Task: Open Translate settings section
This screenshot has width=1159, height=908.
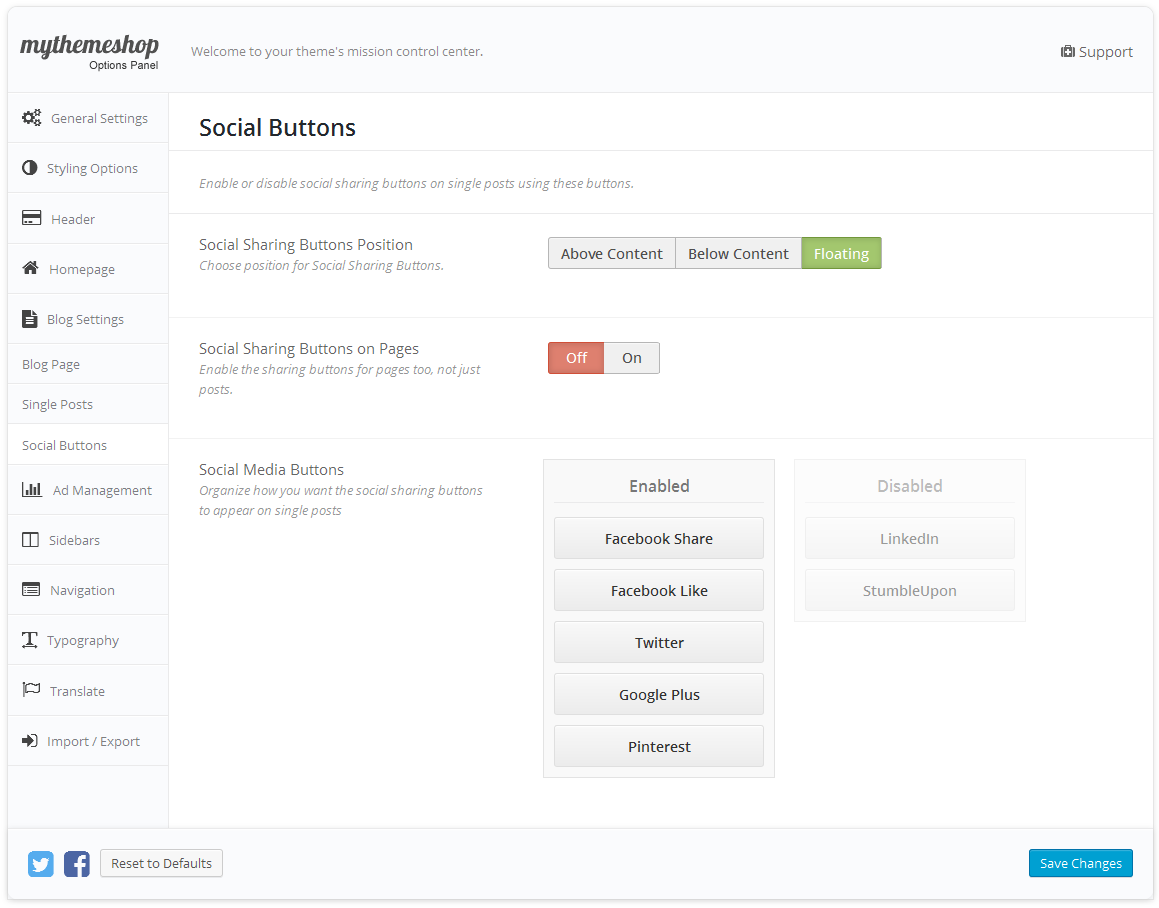Action: 78,691
